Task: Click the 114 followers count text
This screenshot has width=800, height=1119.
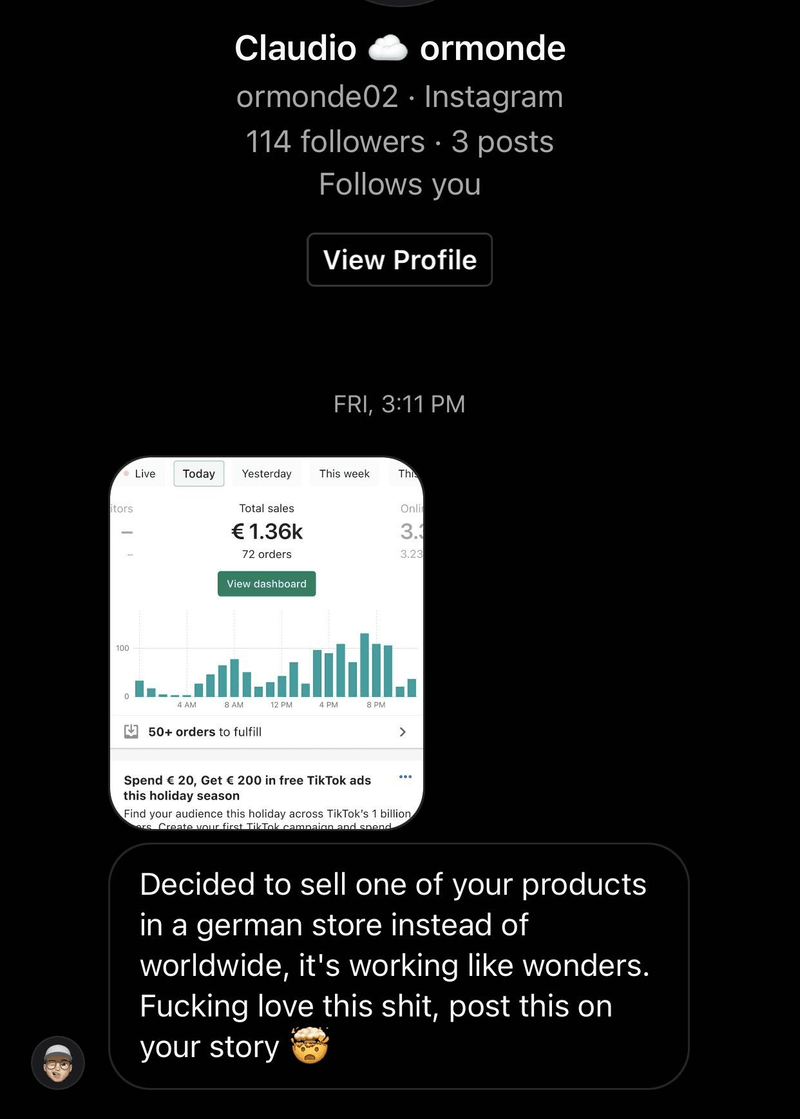Action: tap(334, 141)
